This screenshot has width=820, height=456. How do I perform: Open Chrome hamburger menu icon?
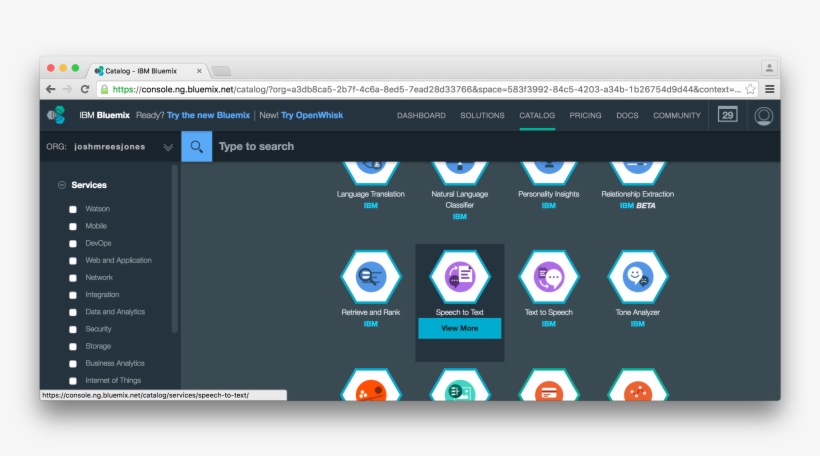pyautogui.click(x=770, y=89)
